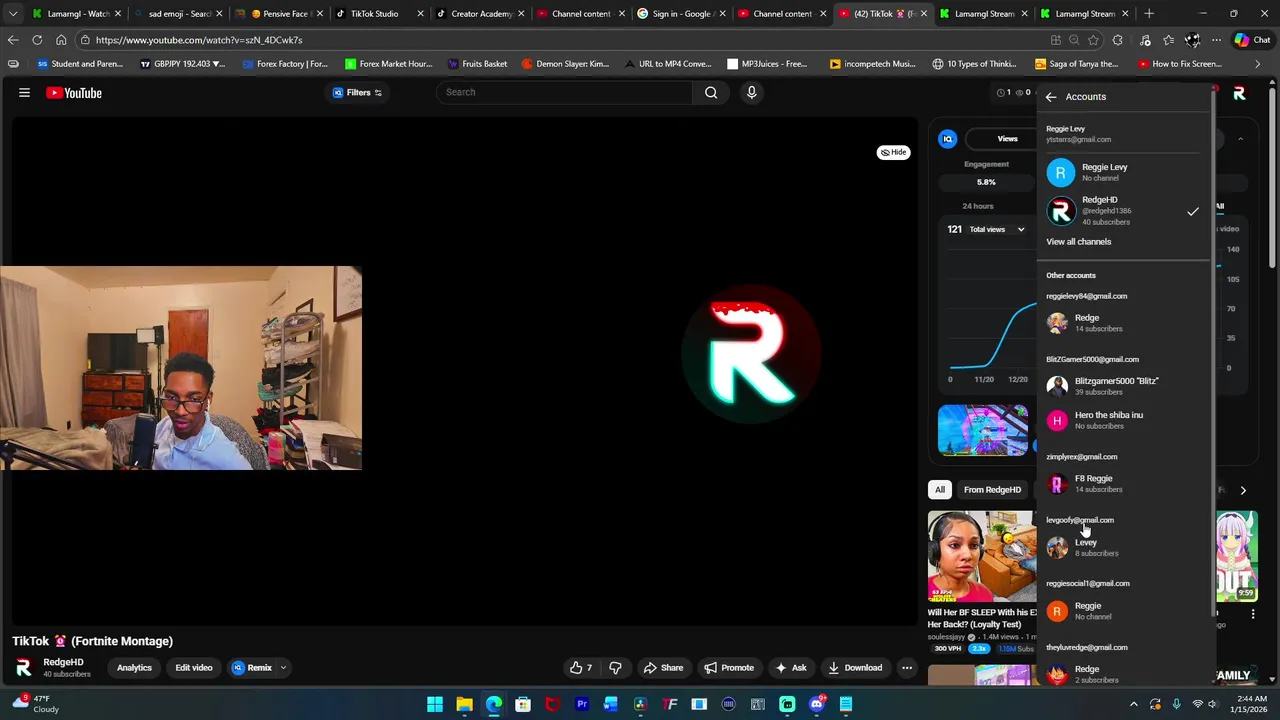
Task: Open the Windows Start menu
Action: click(435, 704)
